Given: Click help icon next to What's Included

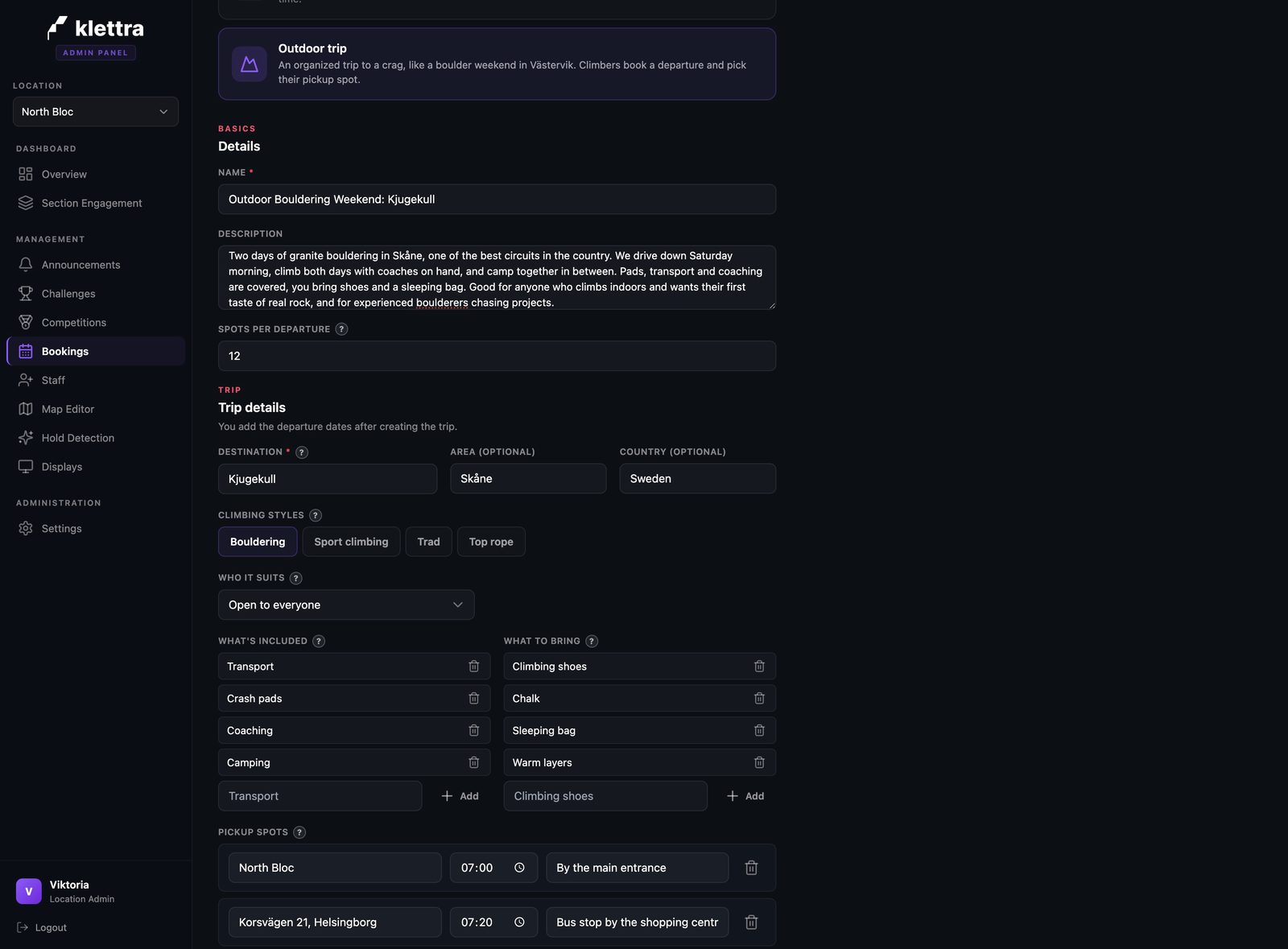Looking at the screenshot, I should (319, 642).
